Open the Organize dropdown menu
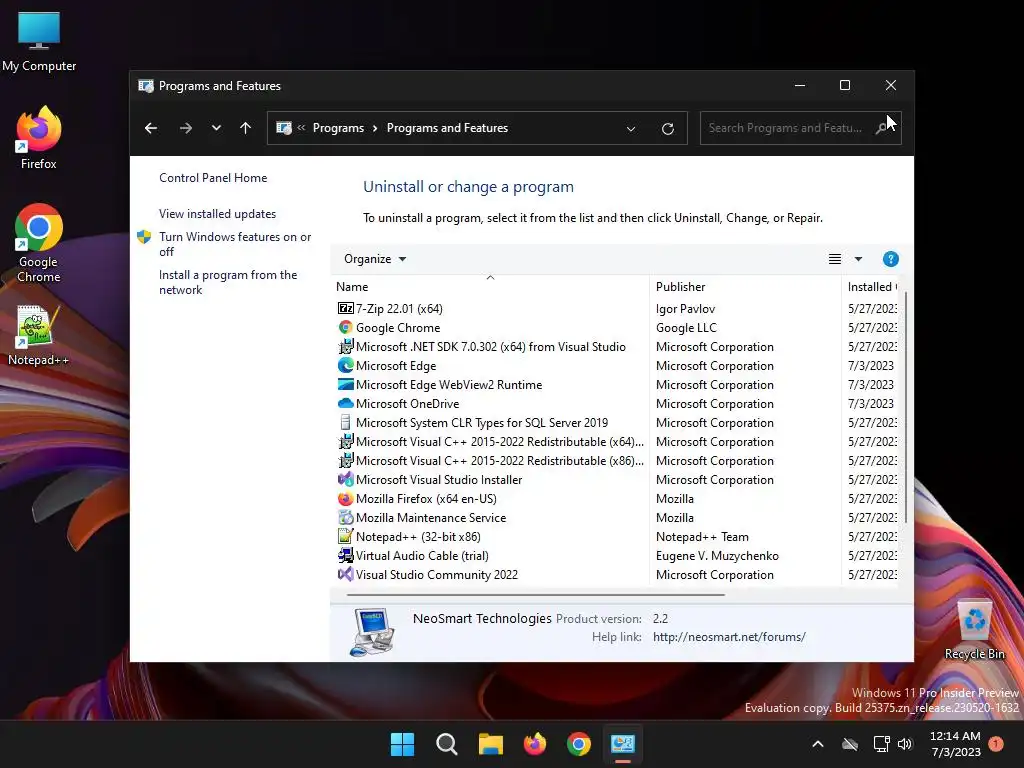The width and height of the screenshot is (1024, 768). (375, 259)
